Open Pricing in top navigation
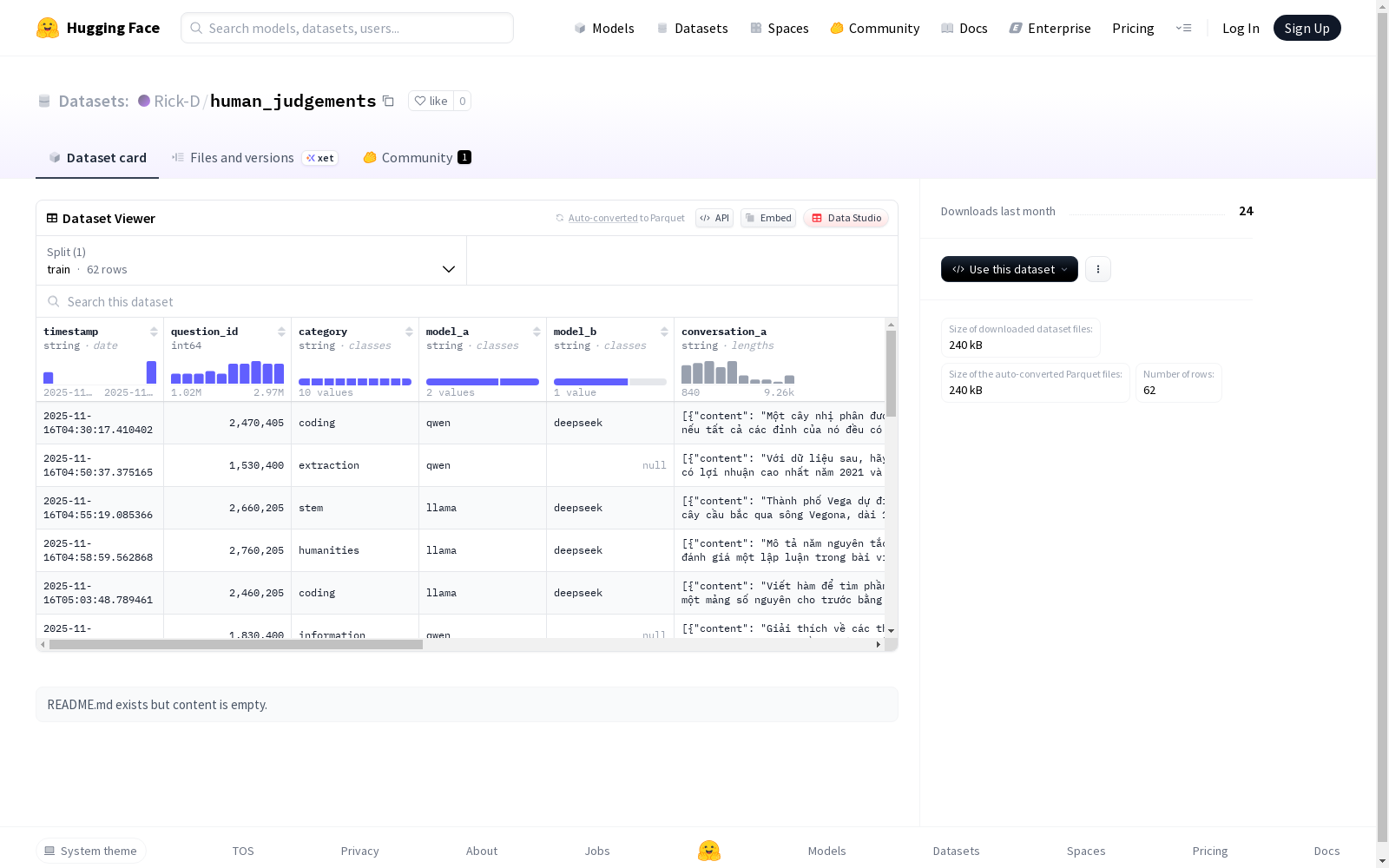The height and width of the screenshot is (868, 1389). coord(1133,28)
